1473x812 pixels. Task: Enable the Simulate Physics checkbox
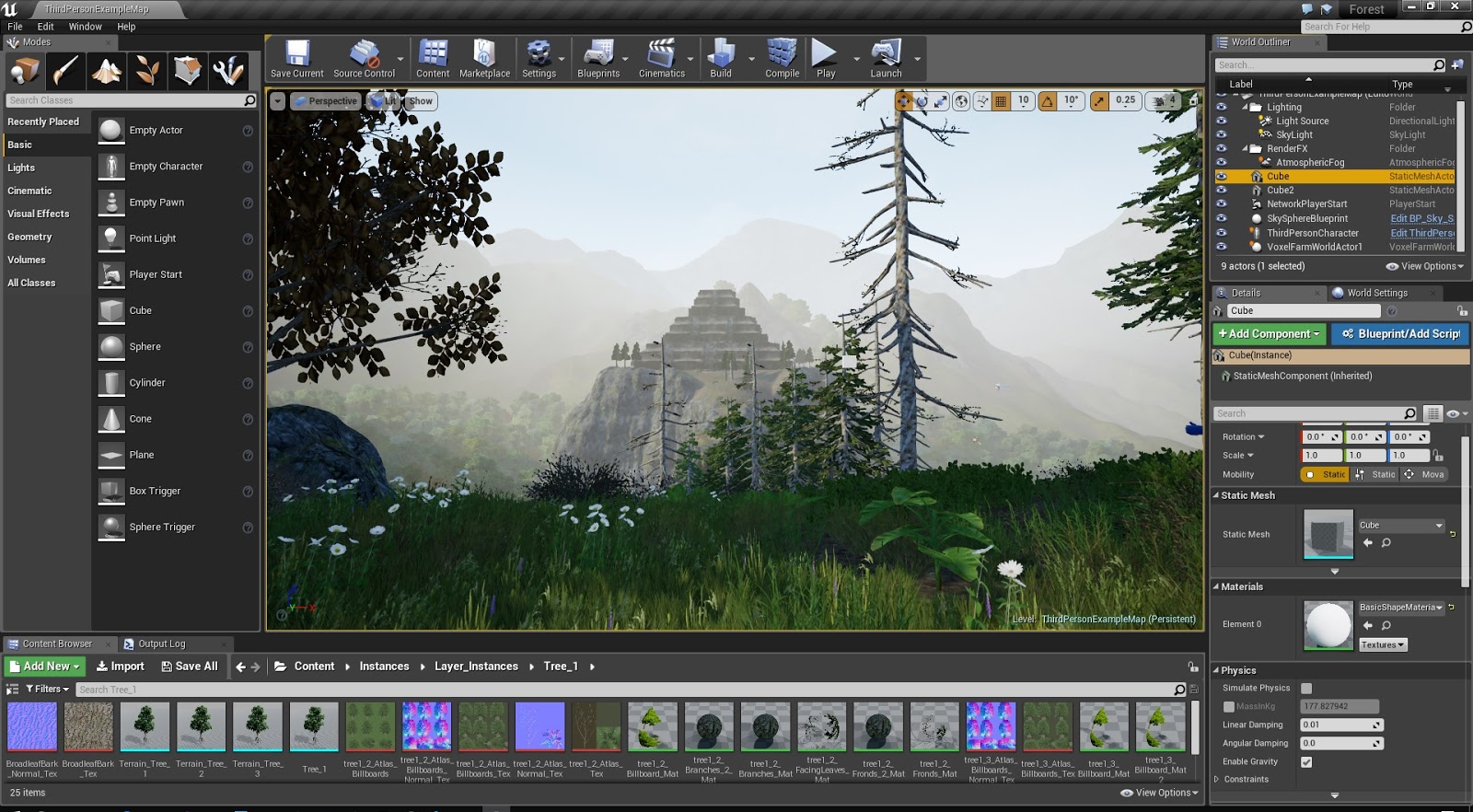click(1306, 689)
